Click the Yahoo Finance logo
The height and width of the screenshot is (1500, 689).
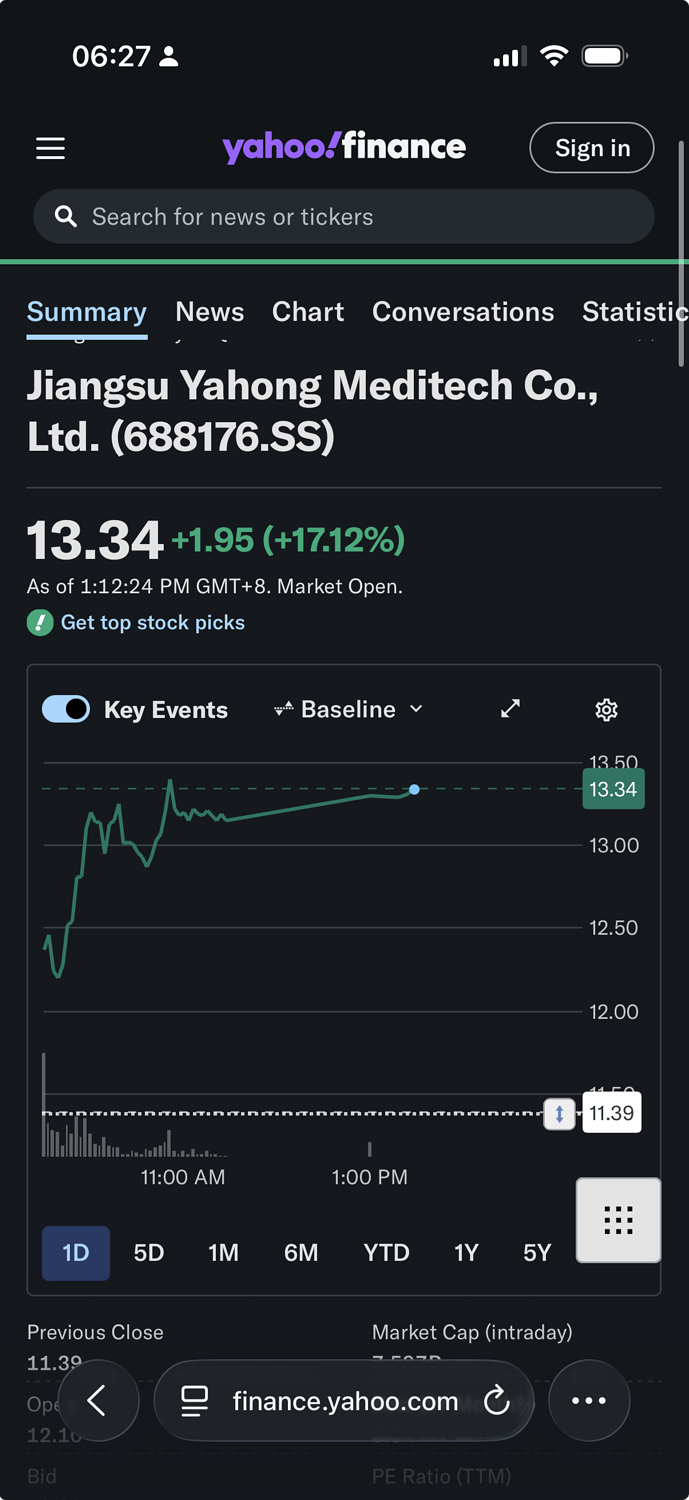344,147
